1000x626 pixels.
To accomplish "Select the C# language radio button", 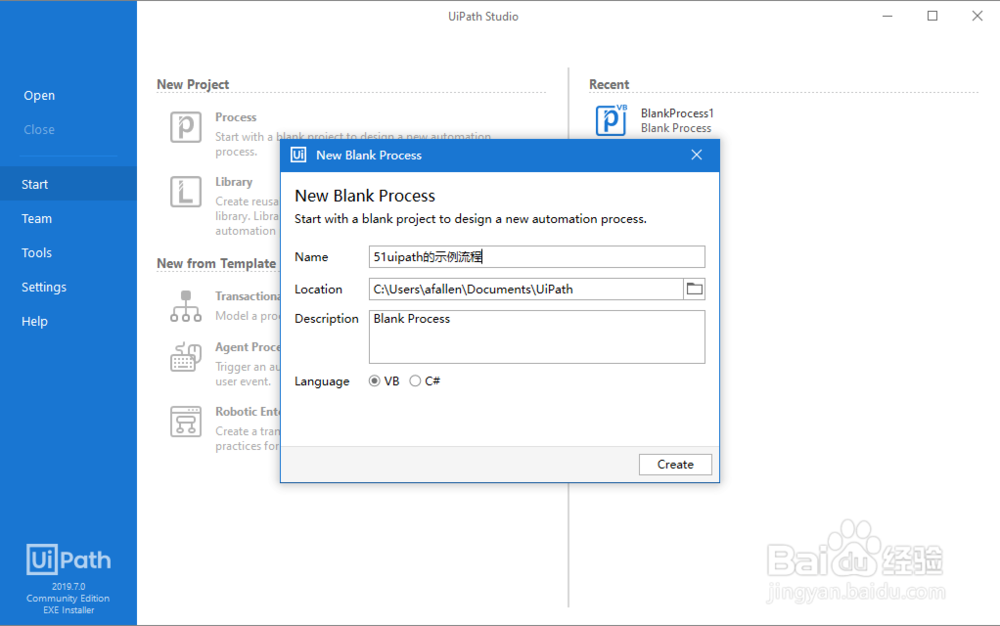I will point(415,381).
